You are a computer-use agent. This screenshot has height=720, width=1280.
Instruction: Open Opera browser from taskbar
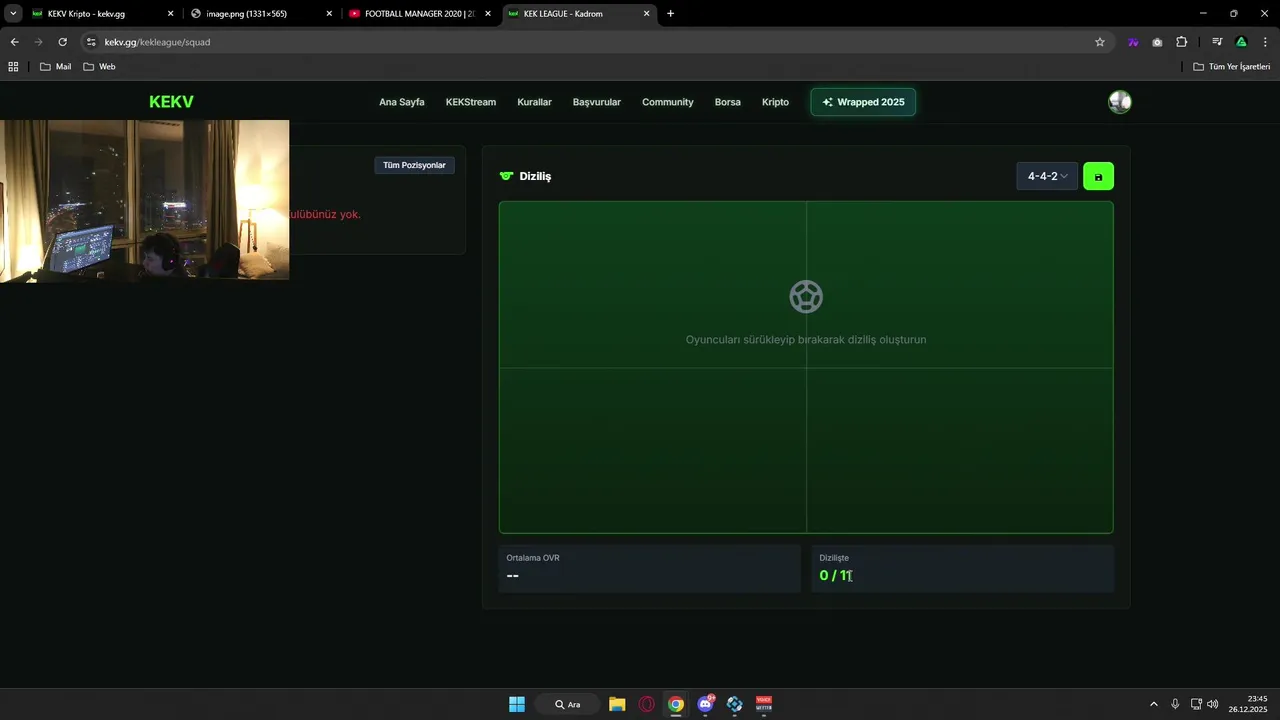(x=647, y=704)
